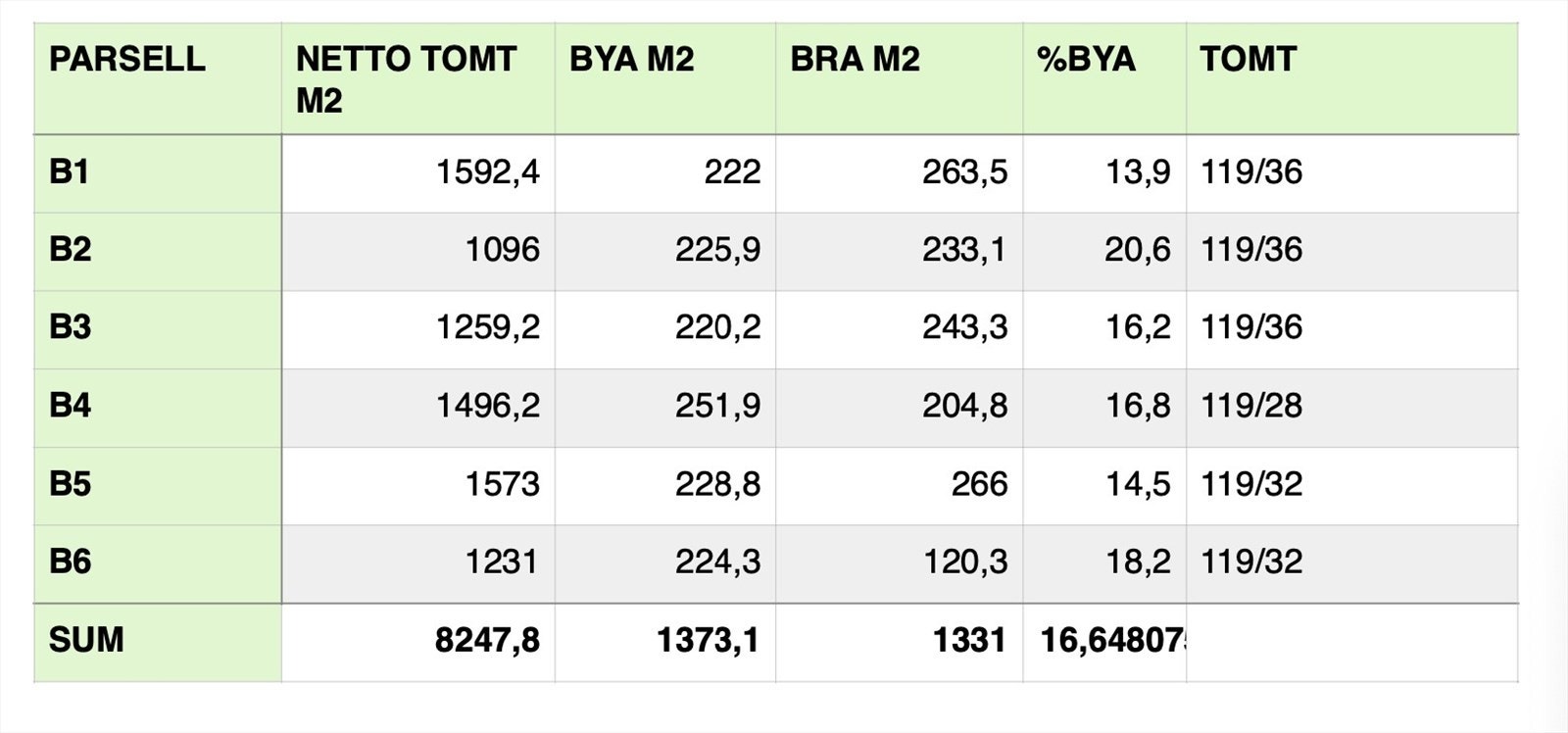
Task: Click the truncated 16,64807 percentage cell
Action: pyautogui.click(x=1111, y=641)
